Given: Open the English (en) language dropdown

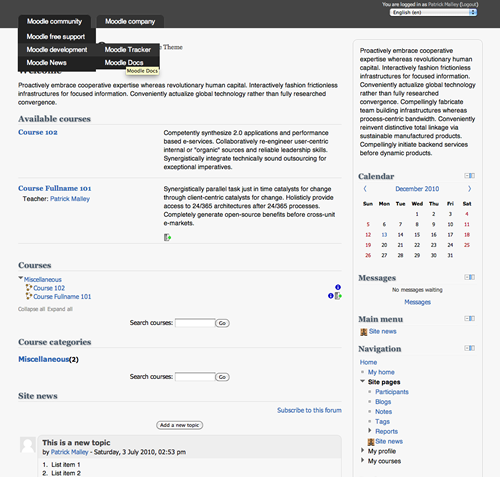Looking at the screenshot, I should point(433,12).
